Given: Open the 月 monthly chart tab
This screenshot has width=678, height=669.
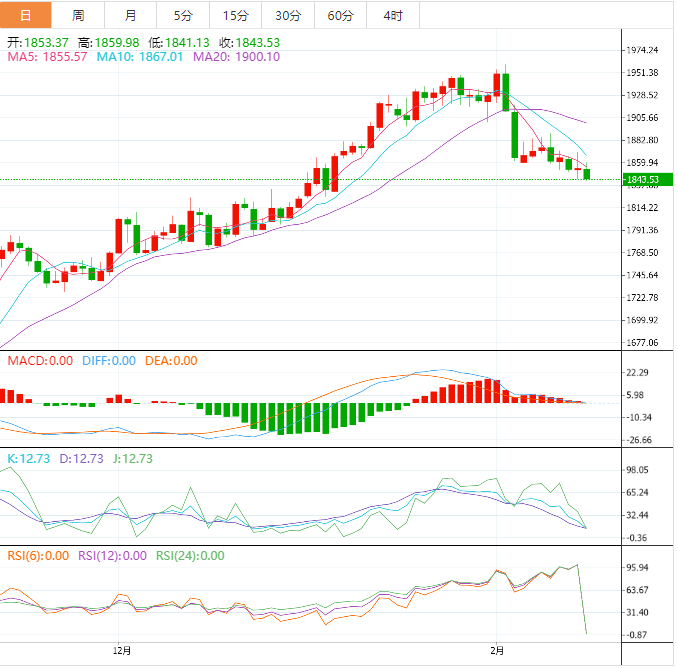Looking at the screenshot, I should tap(131, 15).
